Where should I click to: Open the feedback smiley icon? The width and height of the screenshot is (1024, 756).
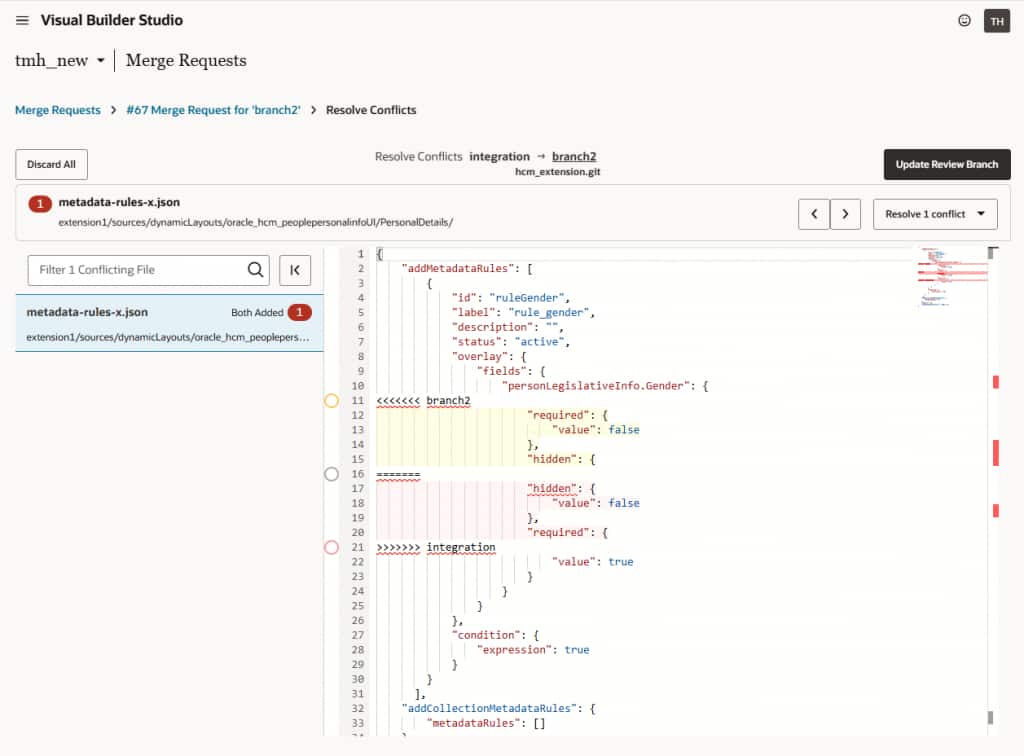pos(964,20)
